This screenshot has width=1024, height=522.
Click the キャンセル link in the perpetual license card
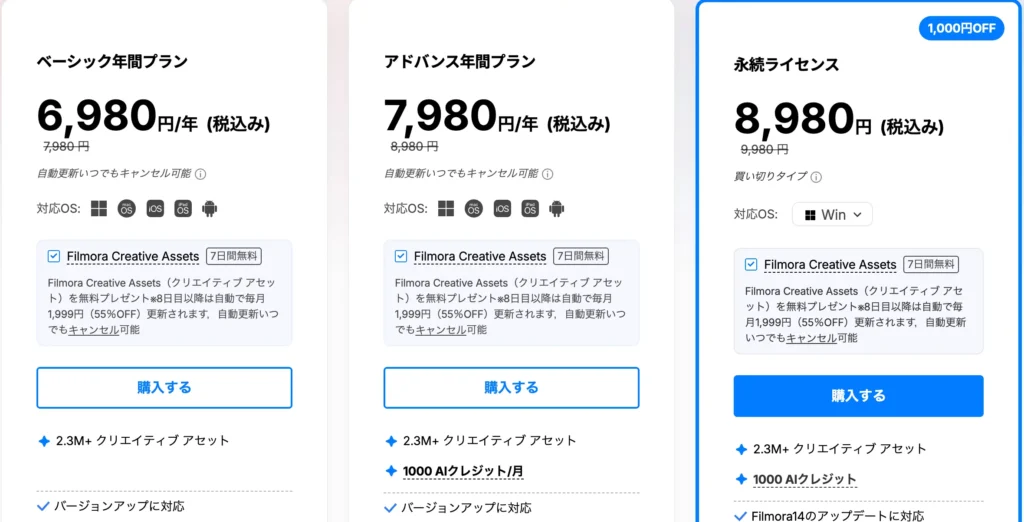point(811,338)
